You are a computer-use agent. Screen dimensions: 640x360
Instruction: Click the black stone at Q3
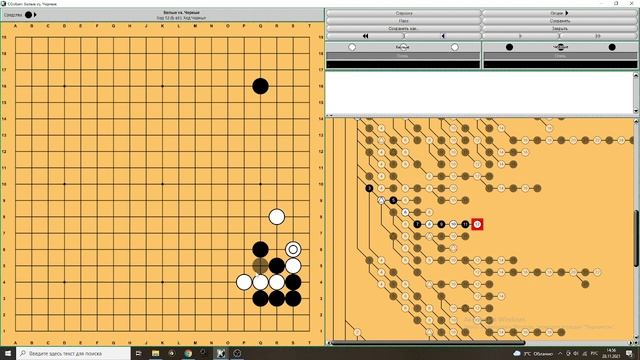260,298
